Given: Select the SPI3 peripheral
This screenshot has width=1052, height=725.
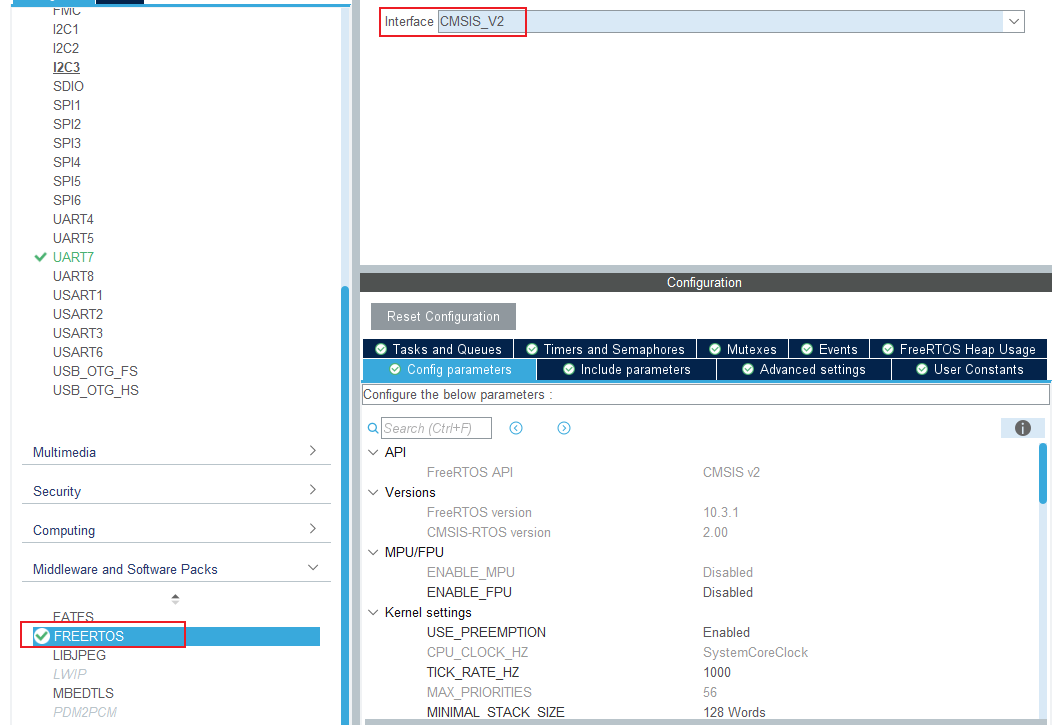Looking at the screenshot, I should (67, 144).
